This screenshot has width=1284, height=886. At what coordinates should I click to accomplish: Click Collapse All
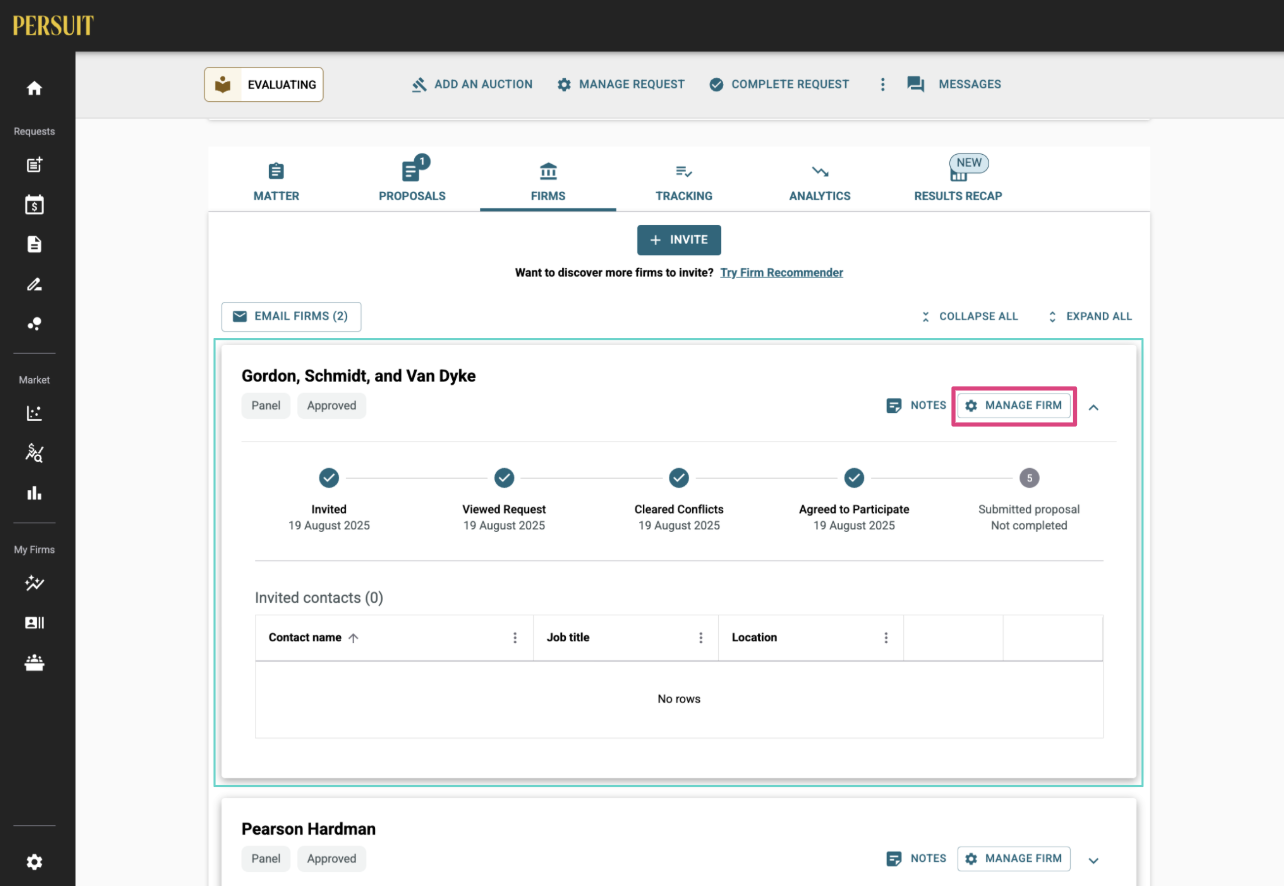pyautogui.click(x=968, y=317)
